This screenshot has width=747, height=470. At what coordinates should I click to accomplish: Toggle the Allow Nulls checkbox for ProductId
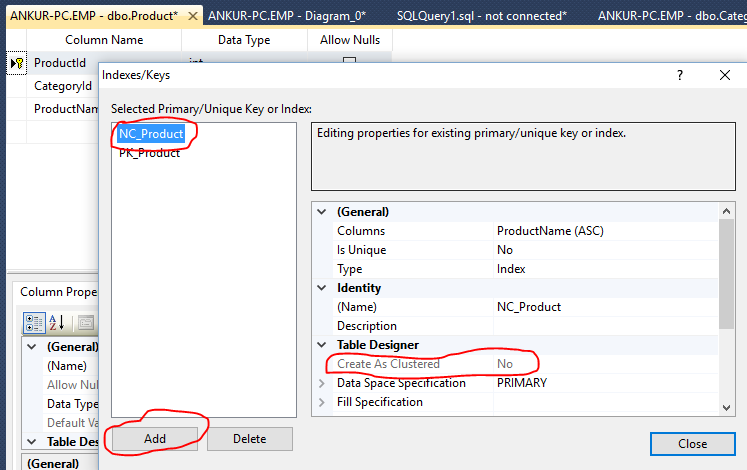pos(349,63)
